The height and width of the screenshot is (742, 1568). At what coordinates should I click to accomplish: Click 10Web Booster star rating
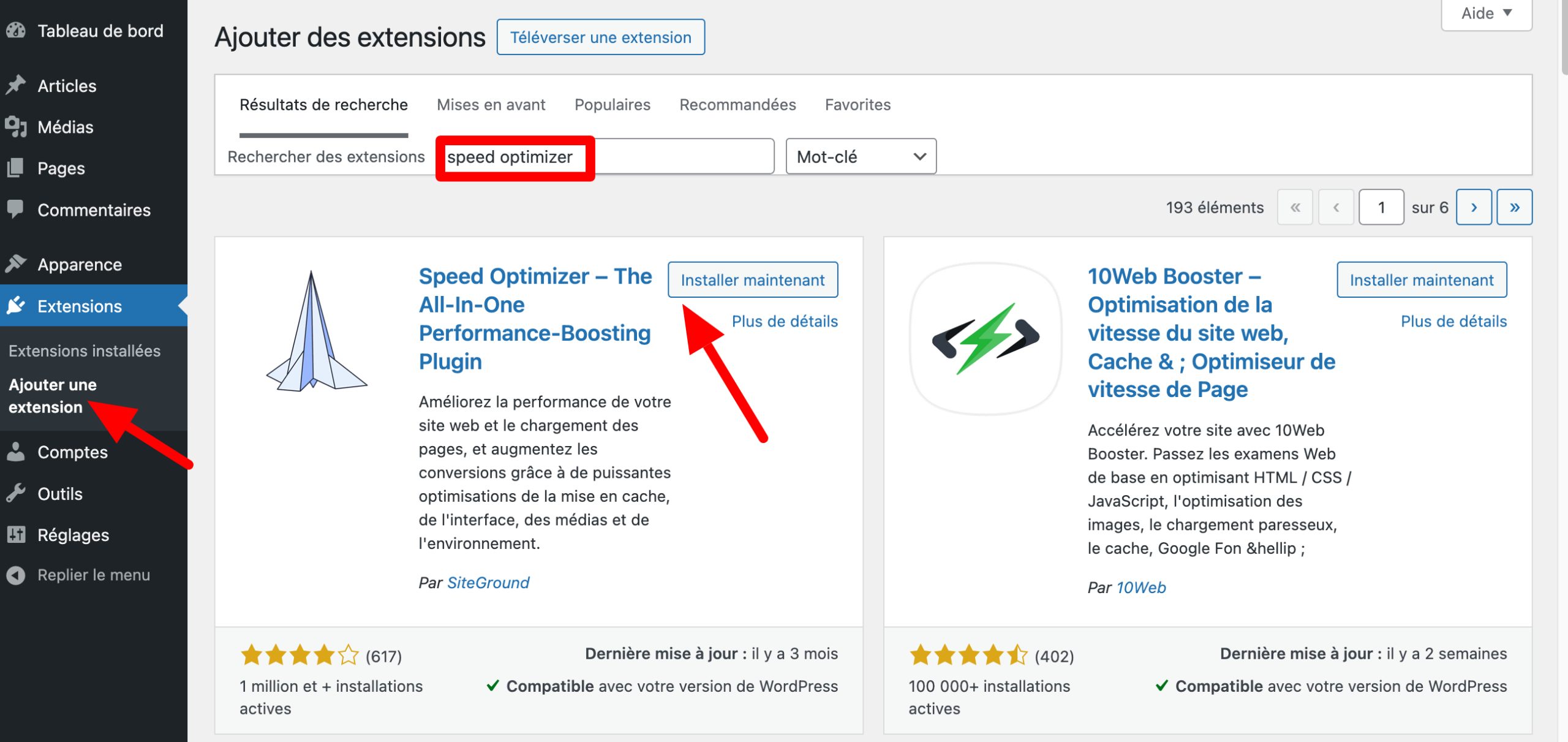pyautogui.click(x=968, y=655)
